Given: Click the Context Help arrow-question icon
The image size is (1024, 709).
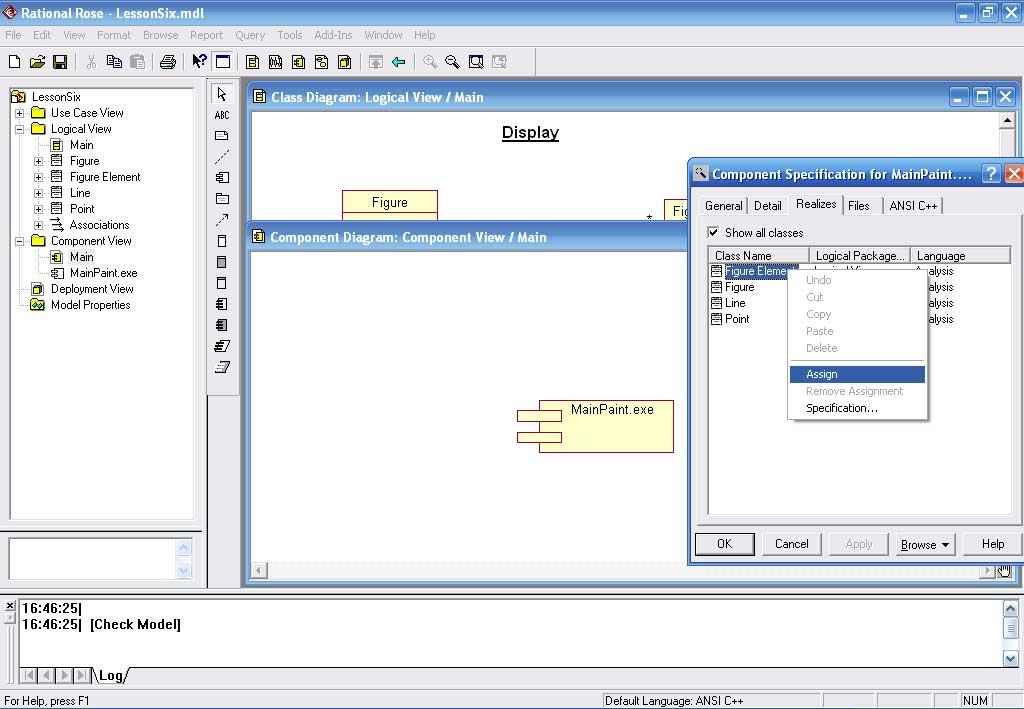Looking at the screenshot, I should click(199, 62).
